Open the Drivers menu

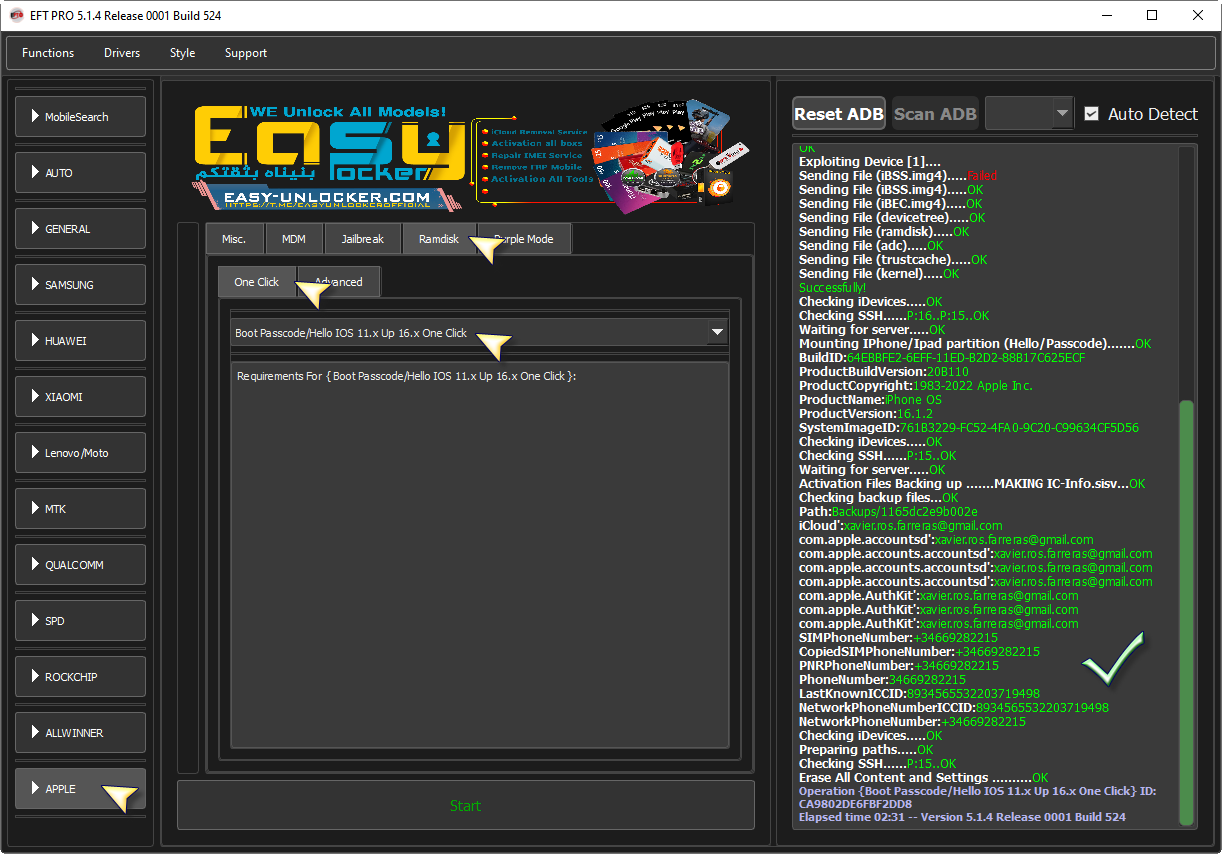tap(122, 53)
